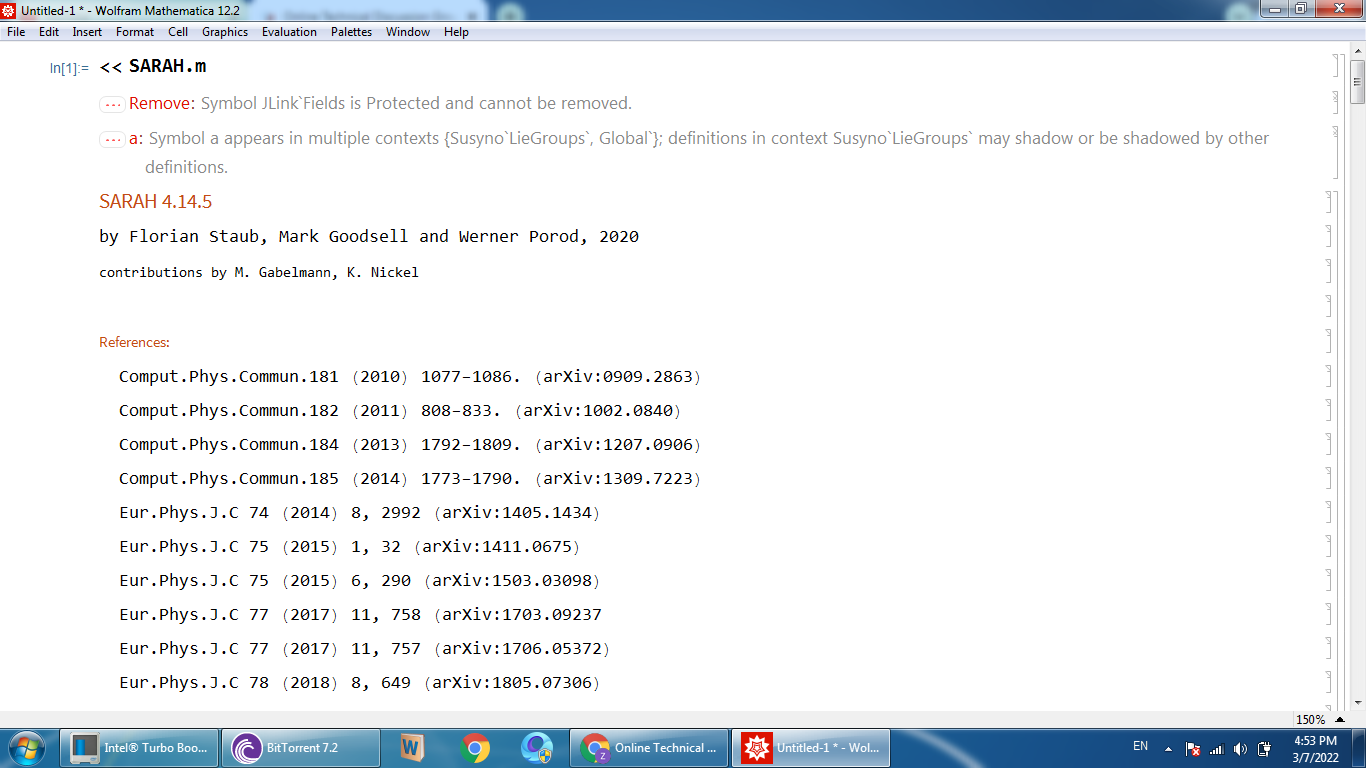Viewport: 1366px width, 768px height.
Task: Open the Format menu
Action: tap(135, 32)
